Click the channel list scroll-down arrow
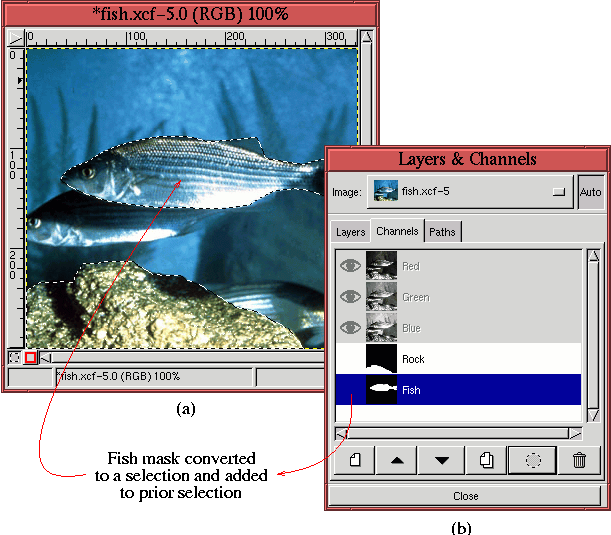Image resolution: width=611 pixels, height=535 pixels. 592,417
